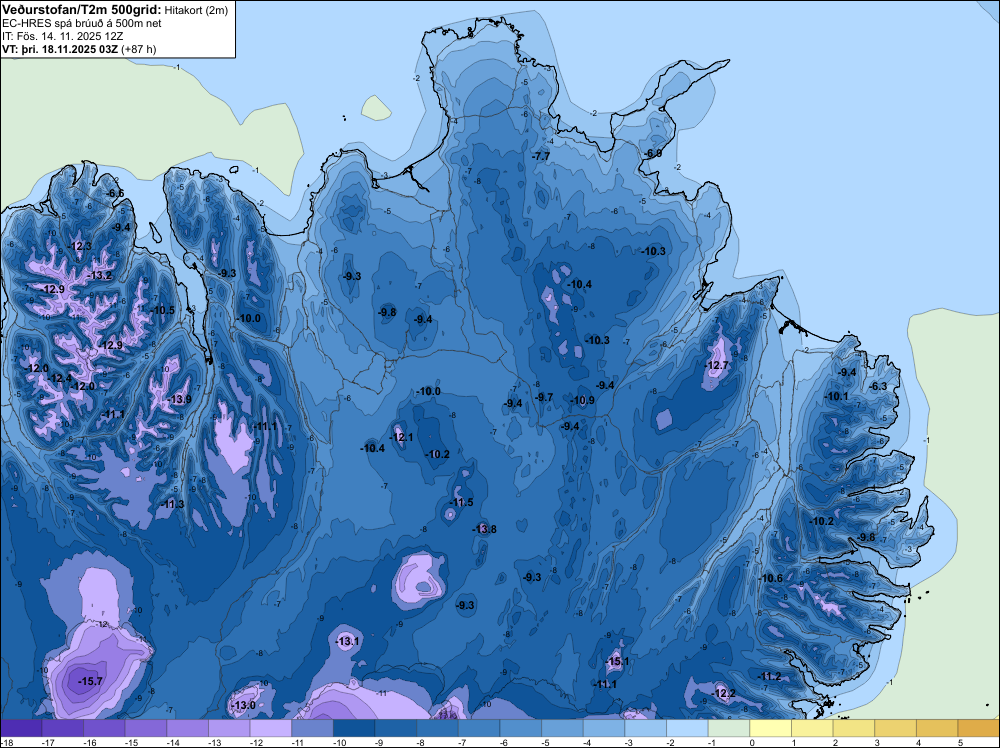Click the yellow legend swatch between 0 and 1
The image size is (1000, 748).
point(770,728)
